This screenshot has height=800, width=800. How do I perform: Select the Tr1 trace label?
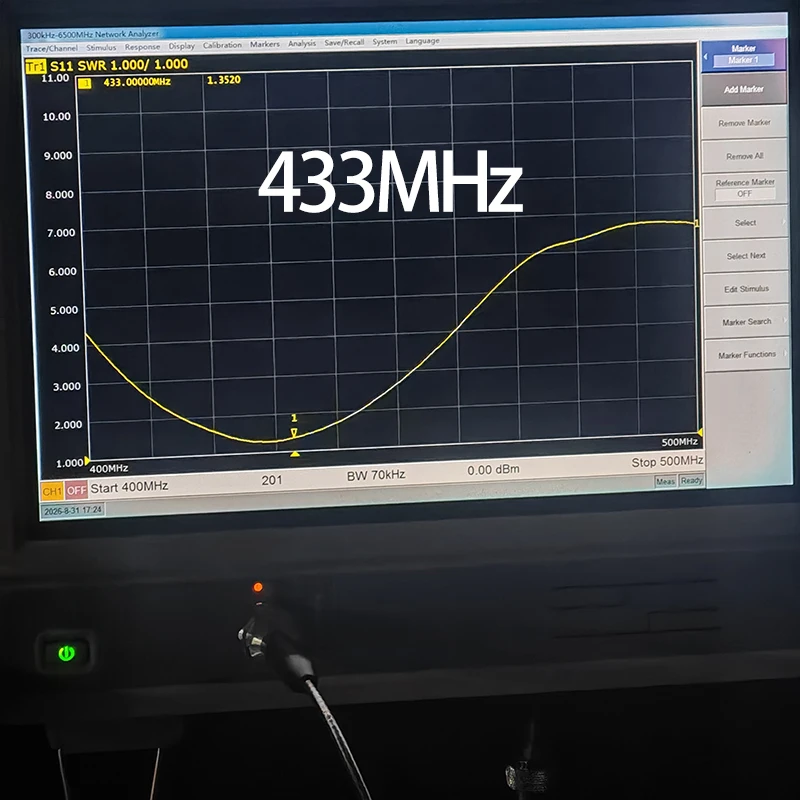[36, 67]
